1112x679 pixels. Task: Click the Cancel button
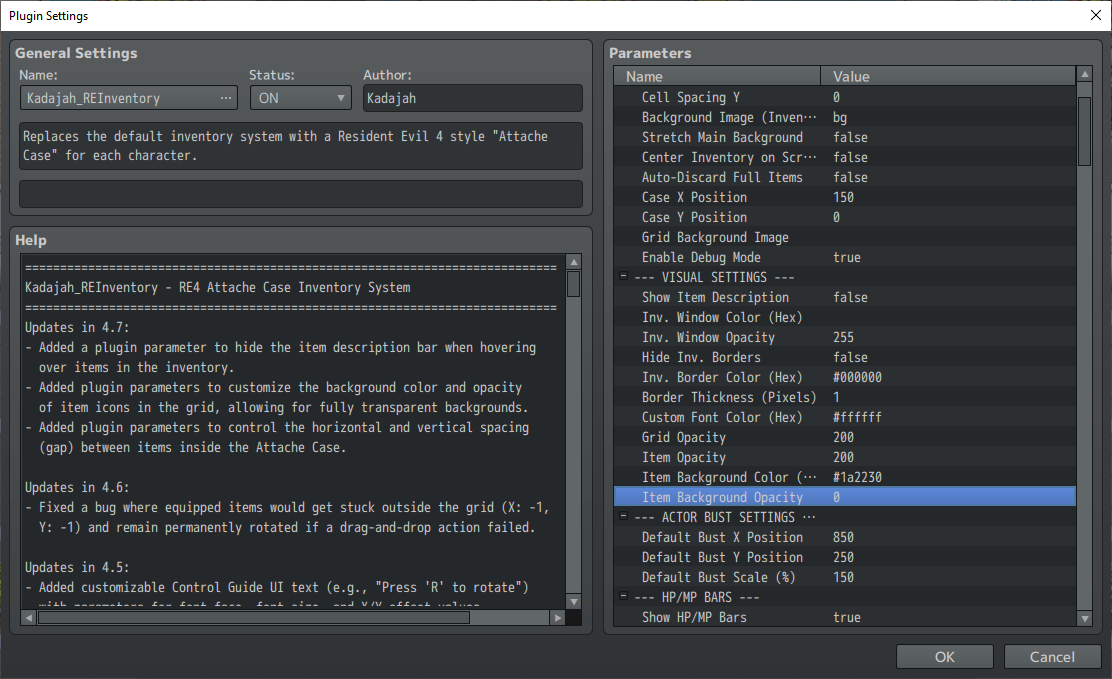(1052, 657)
